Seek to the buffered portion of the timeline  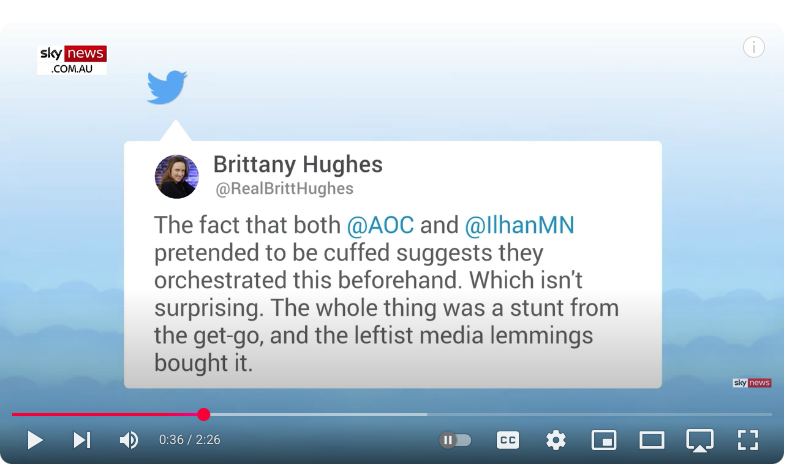coord(318,414)
